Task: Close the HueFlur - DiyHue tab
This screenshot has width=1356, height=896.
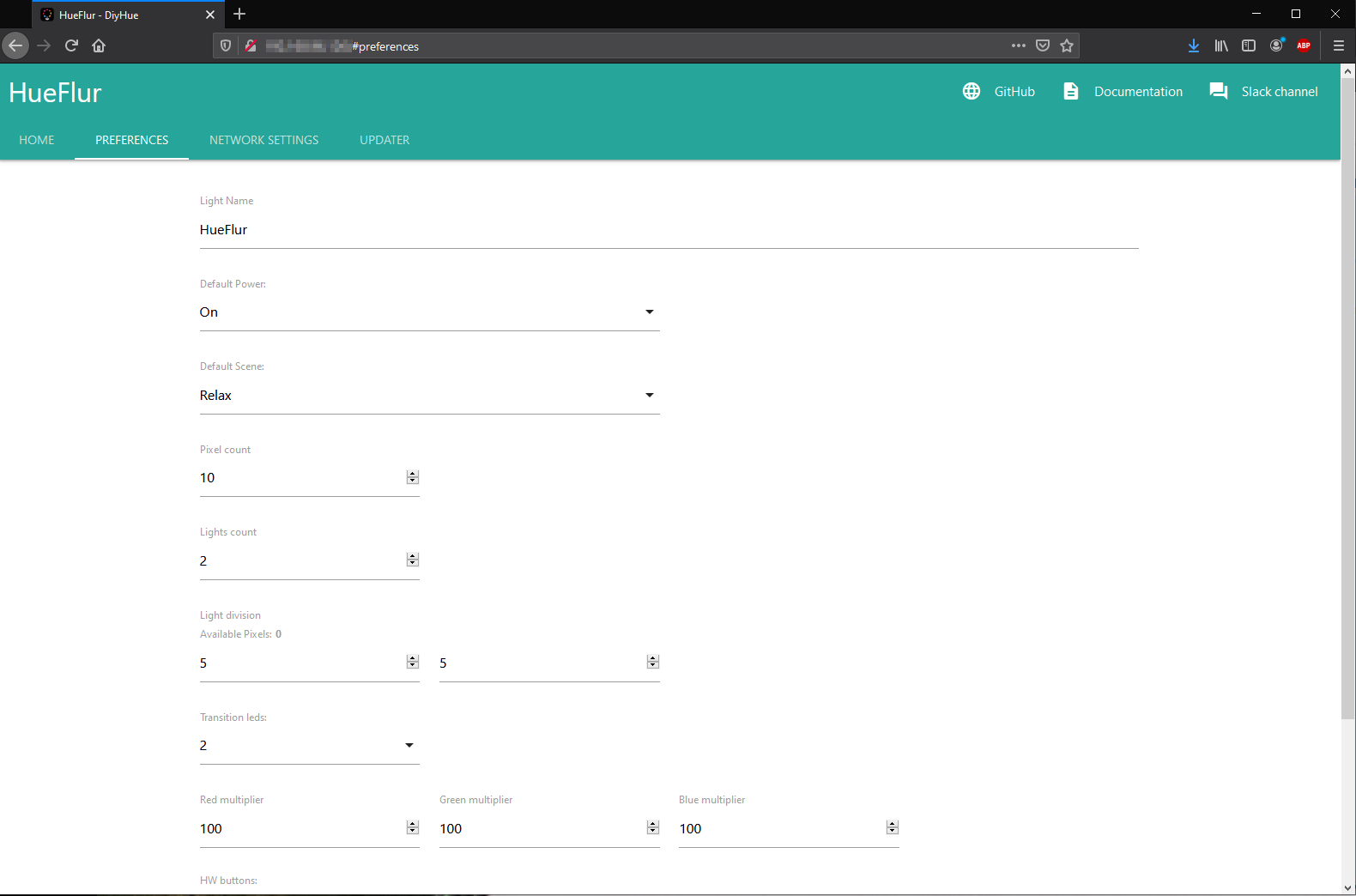Action: [210, 15]
